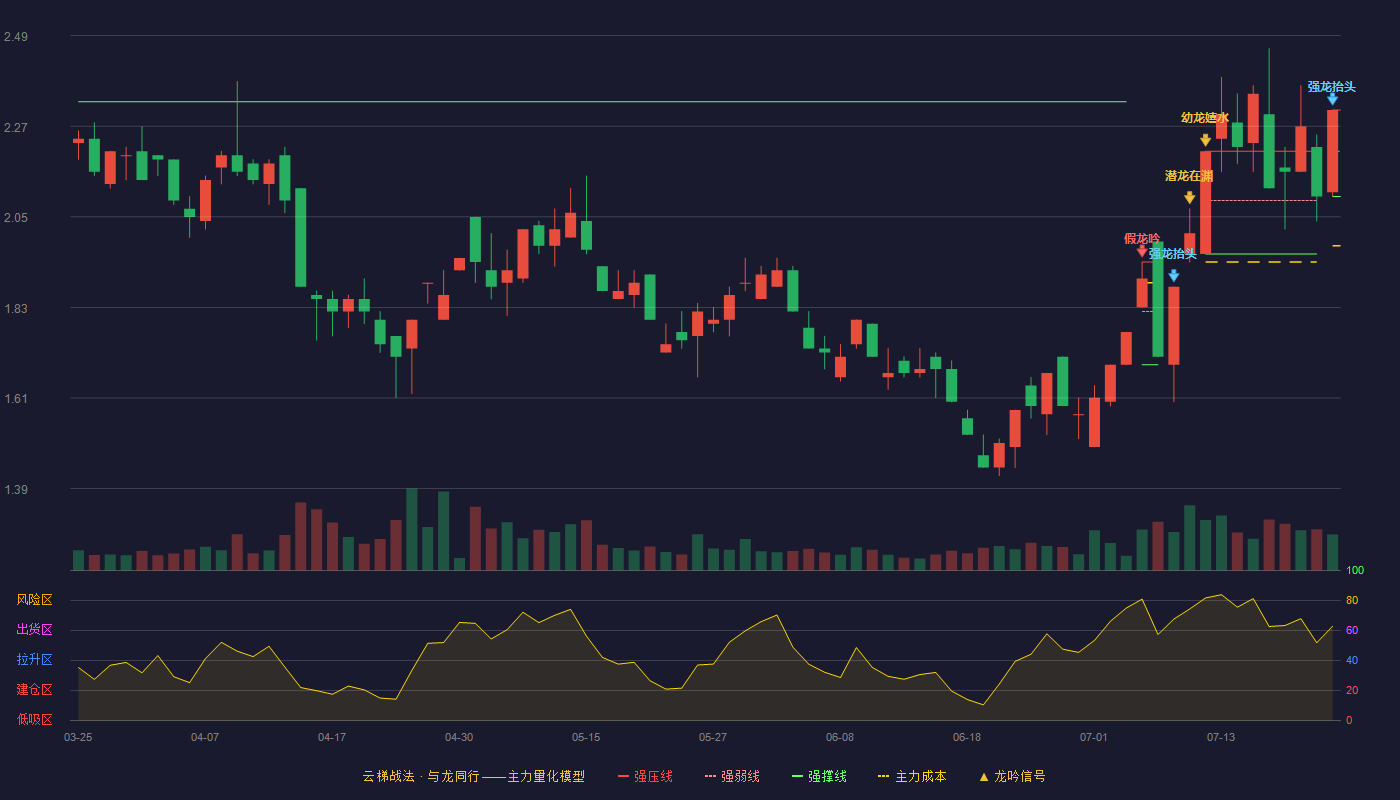This screenshot has width=1400, height=800.
Task: Click the 40 indicator axis value
Action: click(1352, 660)
